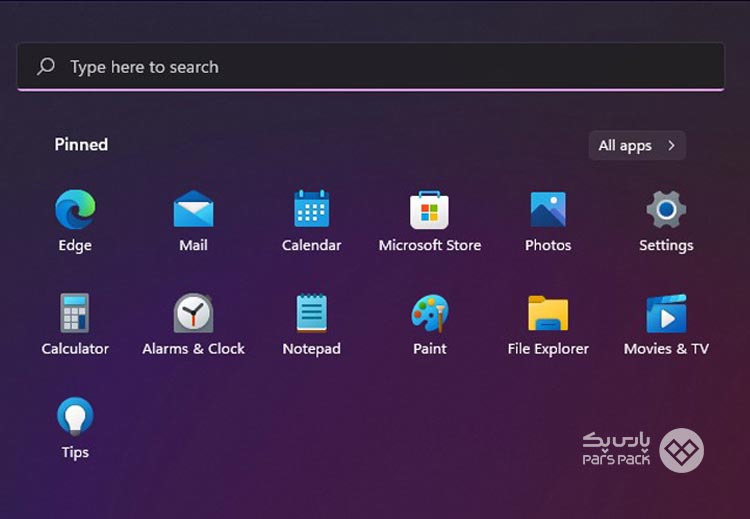Launch the Photos app icon
Image resolution: width=750 pixels, height=519 pixels.
(548, 210)
